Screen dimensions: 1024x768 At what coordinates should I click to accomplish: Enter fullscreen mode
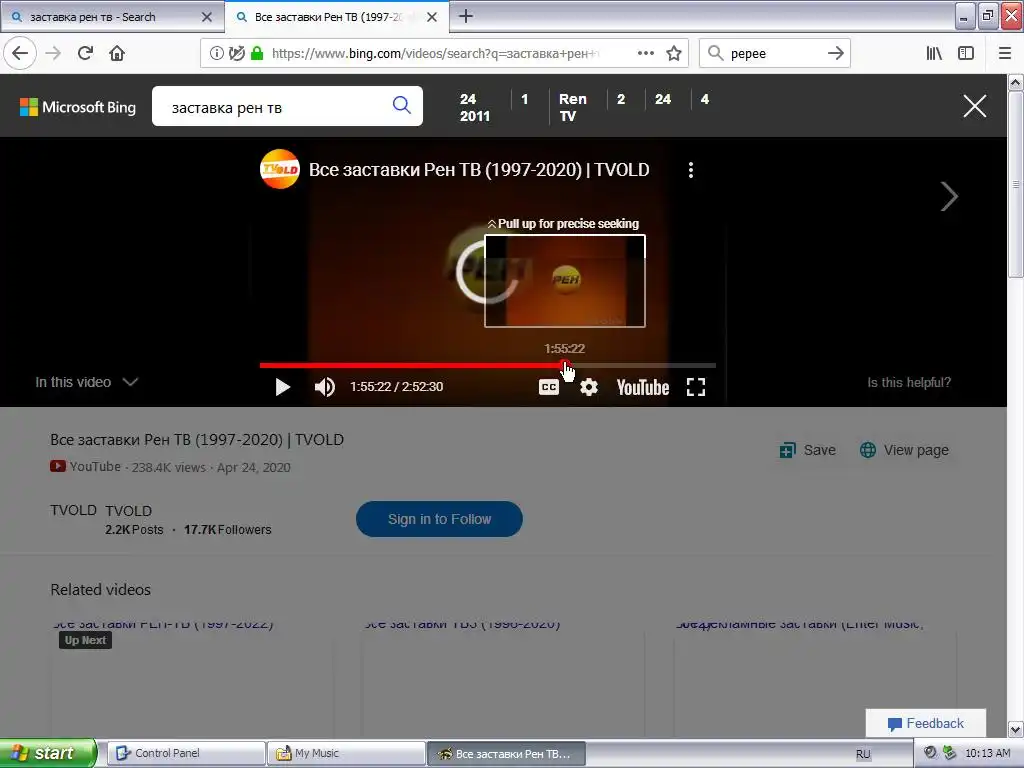point(696,387)
